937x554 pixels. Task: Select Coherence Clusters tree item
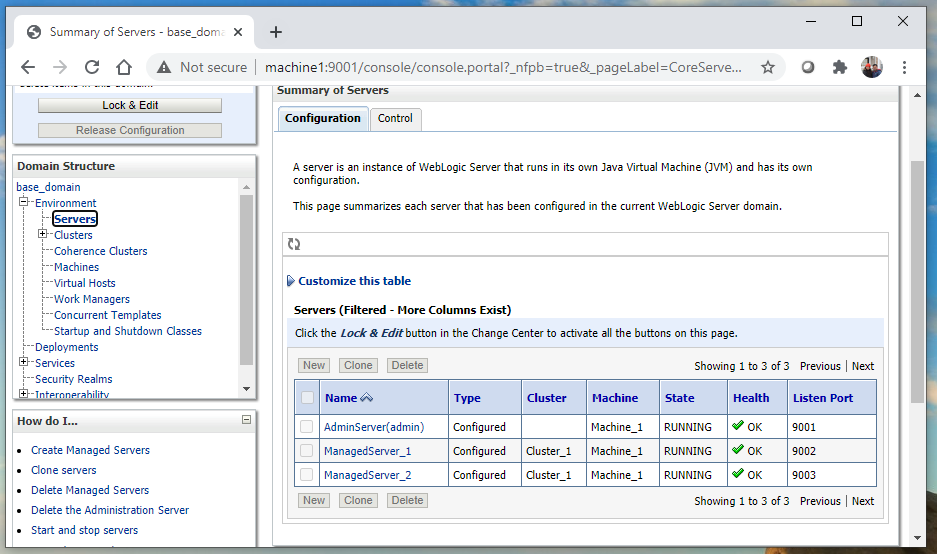(100, 251)
